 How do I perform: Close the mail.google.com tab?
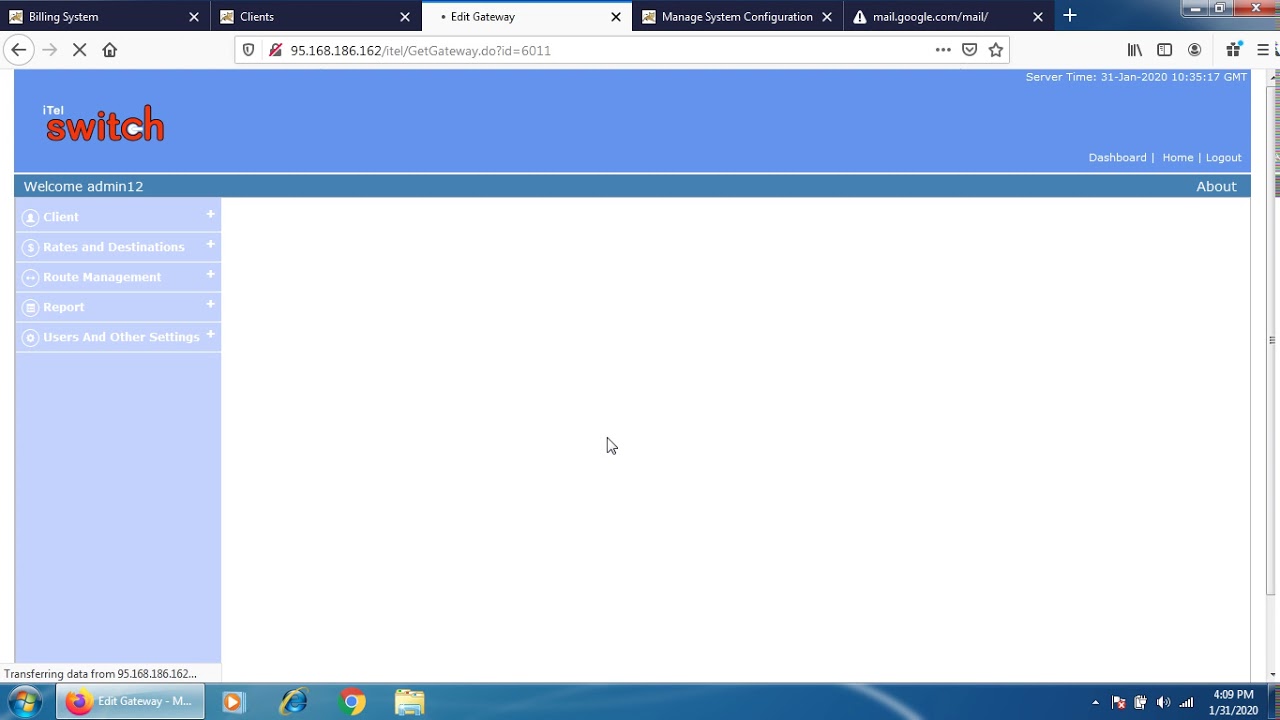point(1038,16)
